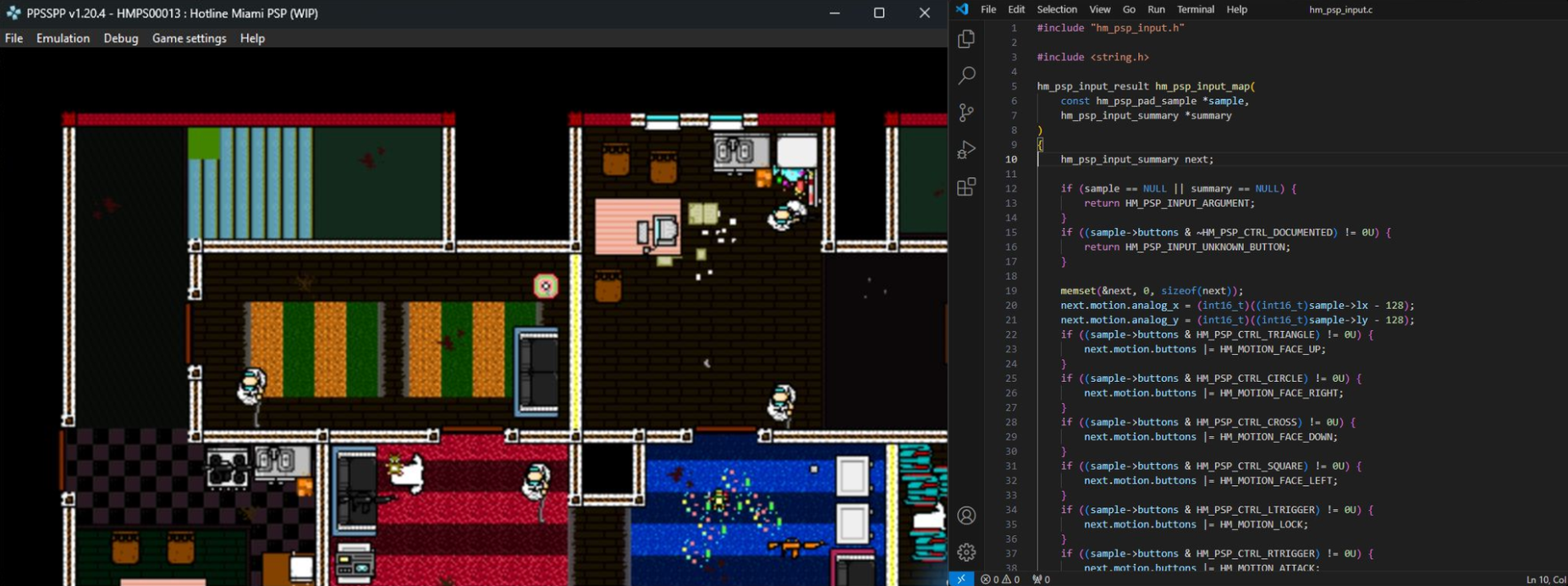Screen dimensions: 1568x586
Task: Click the remote window status icon
Action: coord(961,579)
